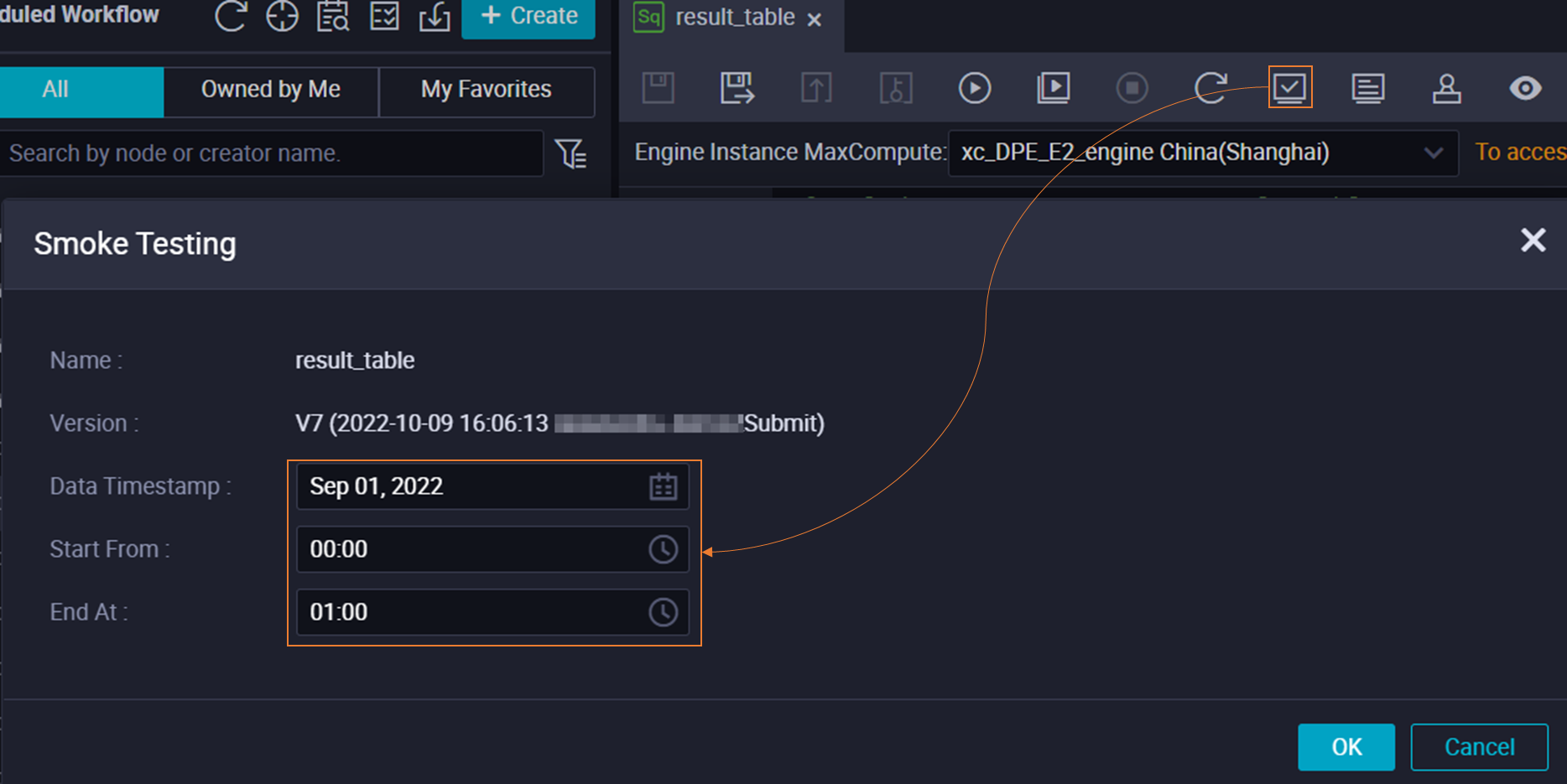Click the 'Name :' label
Screen dimensions: 1567x784
tap(86, 361)
